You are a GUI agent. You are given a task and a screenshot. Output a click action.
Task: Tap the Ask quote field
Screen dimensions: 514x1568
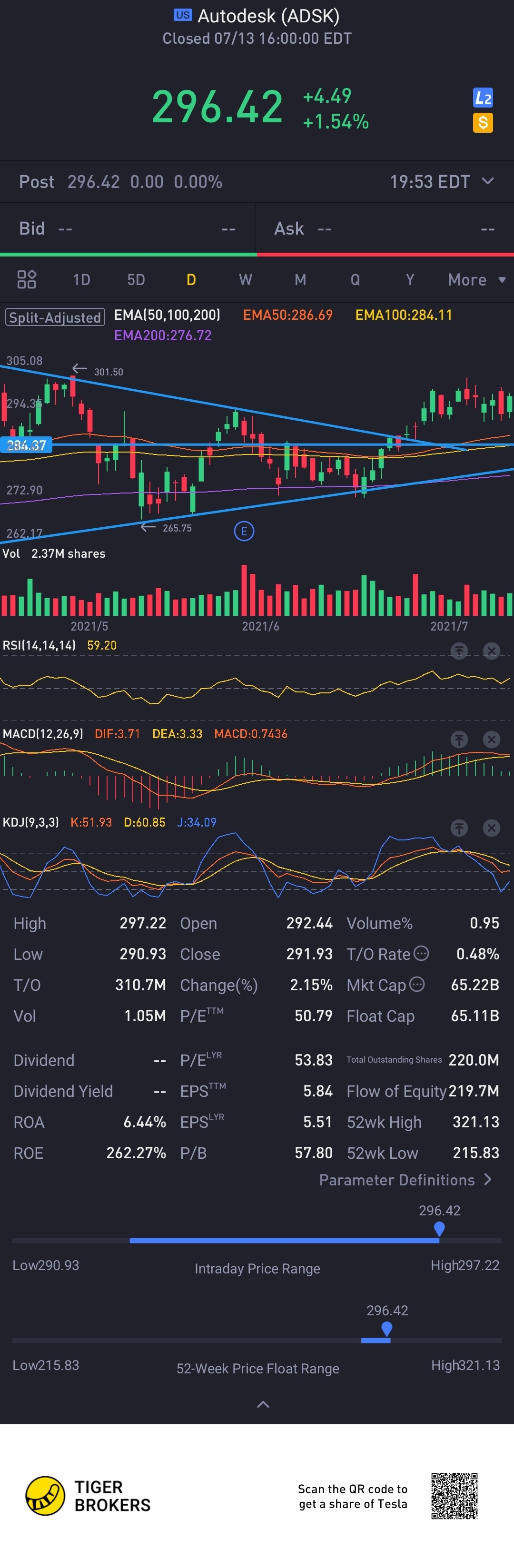click(x=385, y=228)
